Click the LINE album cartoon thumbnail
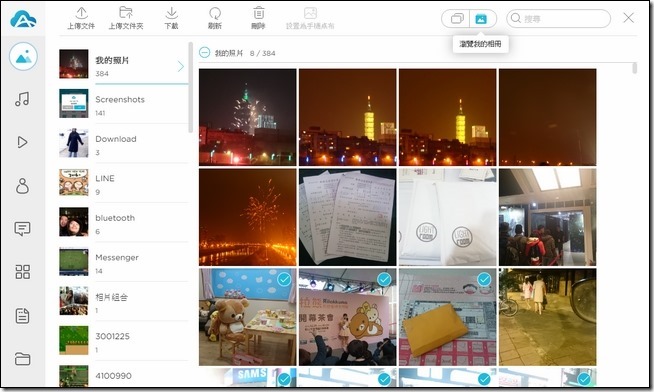 (74, 182)
